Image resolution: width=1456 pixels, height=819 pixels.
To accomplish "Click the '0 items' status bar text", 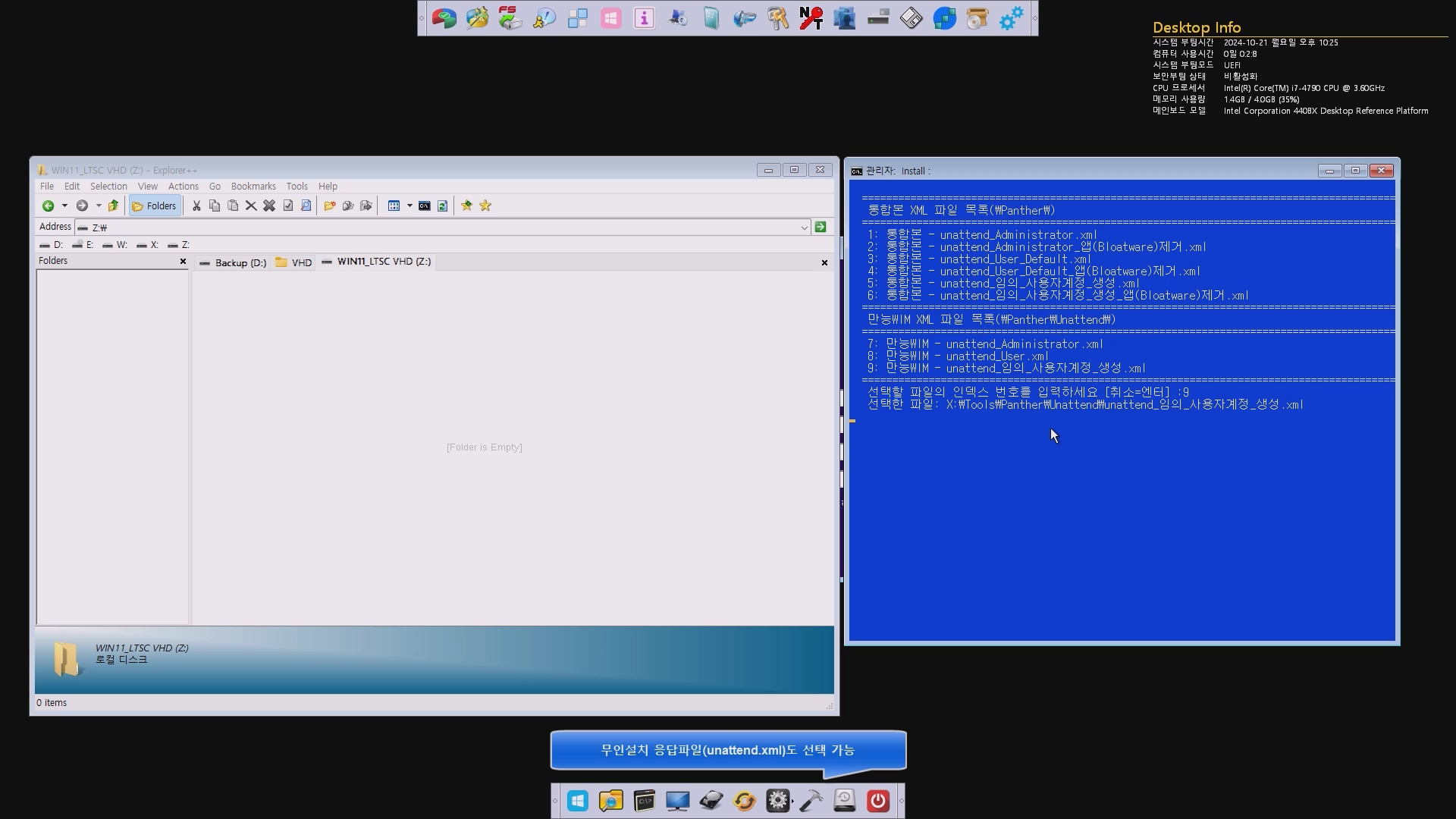I will point(52,703).
